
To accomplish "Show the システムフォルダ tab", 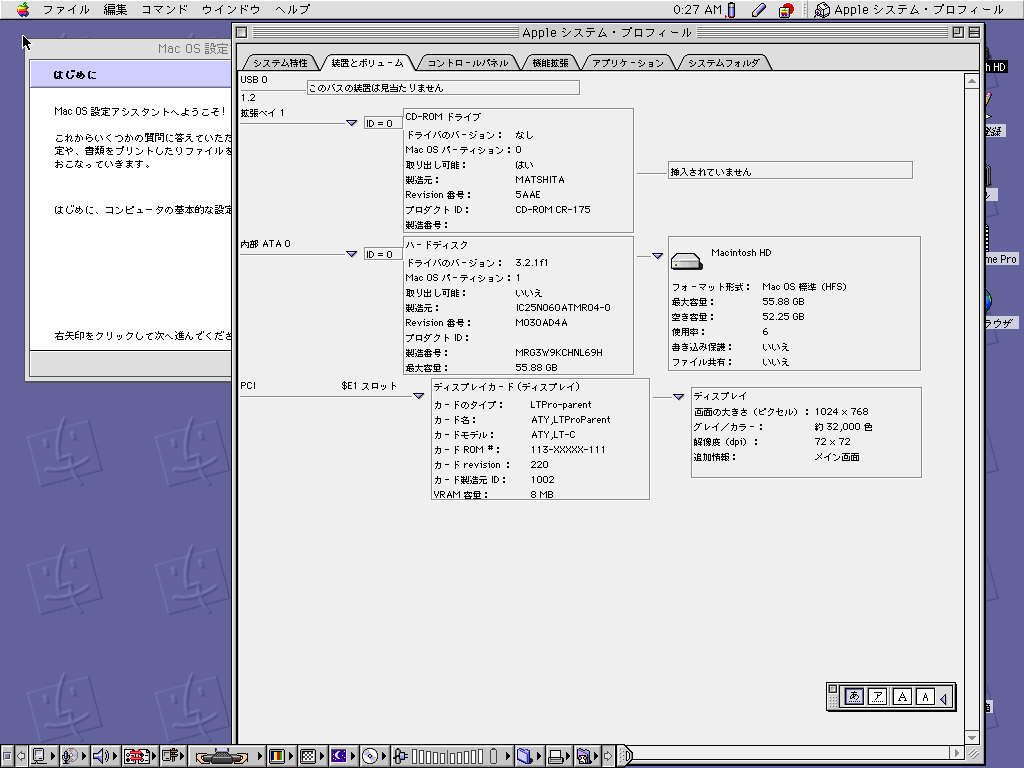I will tap(724, 63).
